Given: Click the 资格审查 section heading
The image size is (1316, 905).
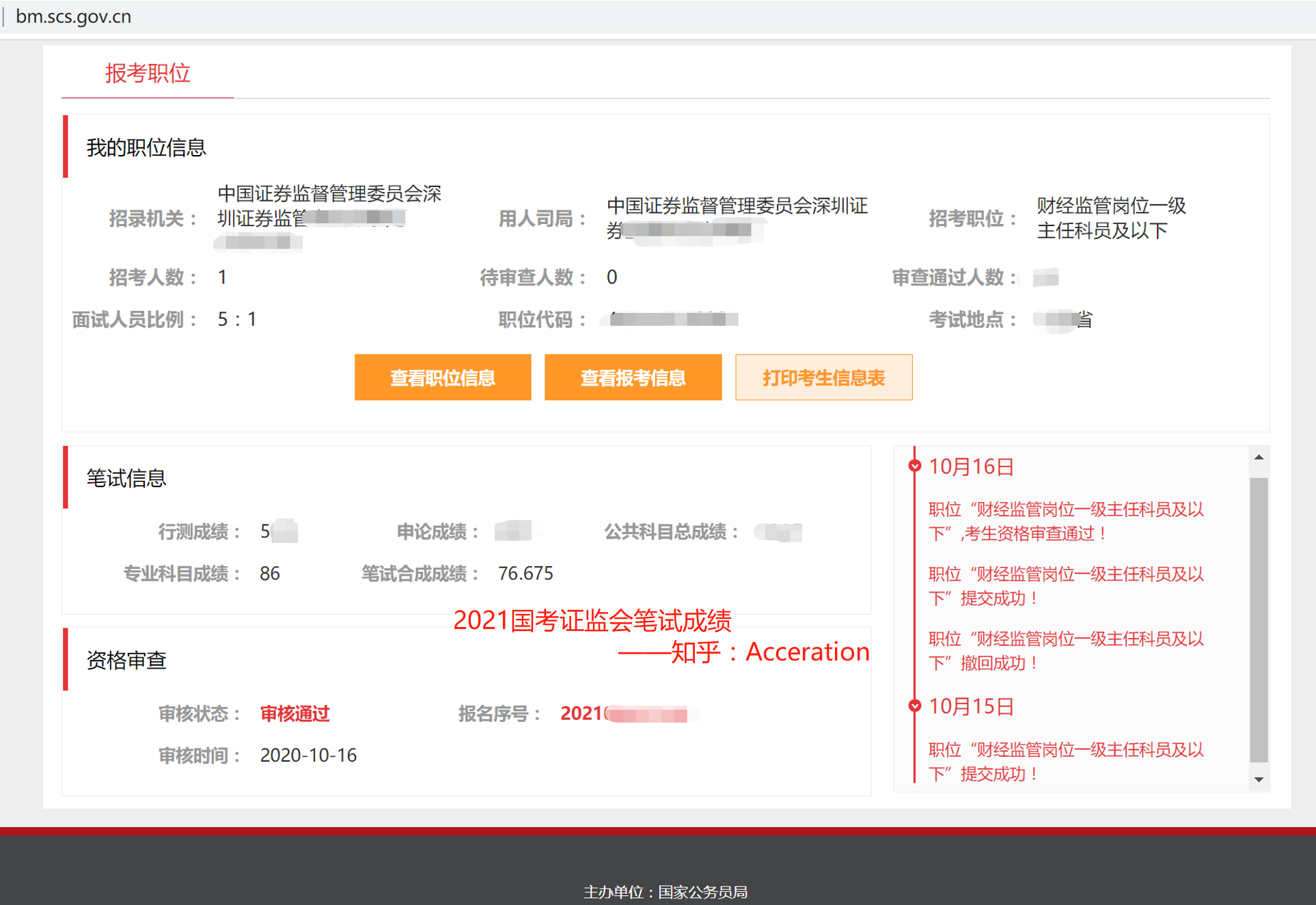Looking at the screenshot, I should (x=126, y=660).
